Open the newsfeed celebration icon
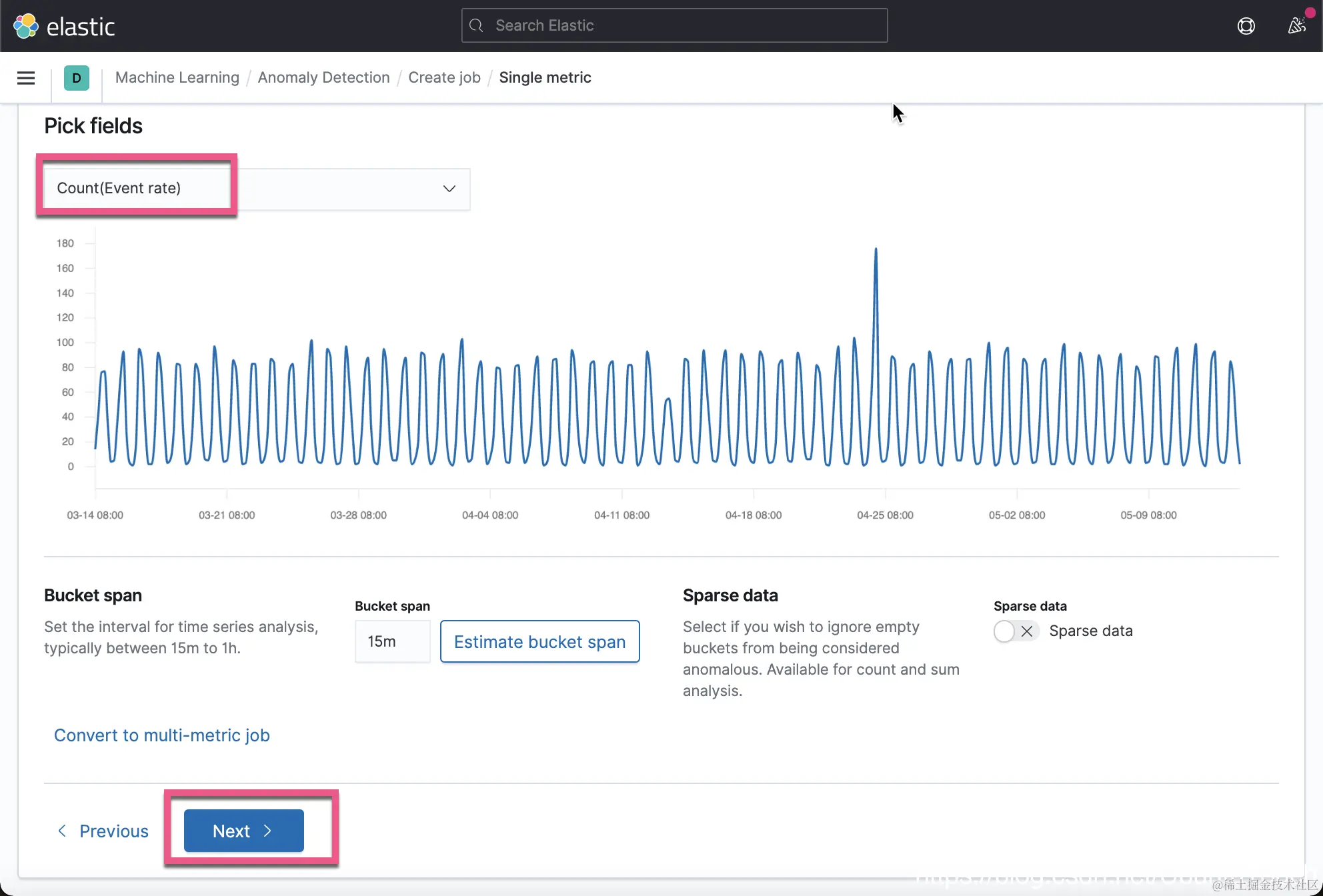The height and width of the screenshot is (896, 1323). pos(1297,26)
